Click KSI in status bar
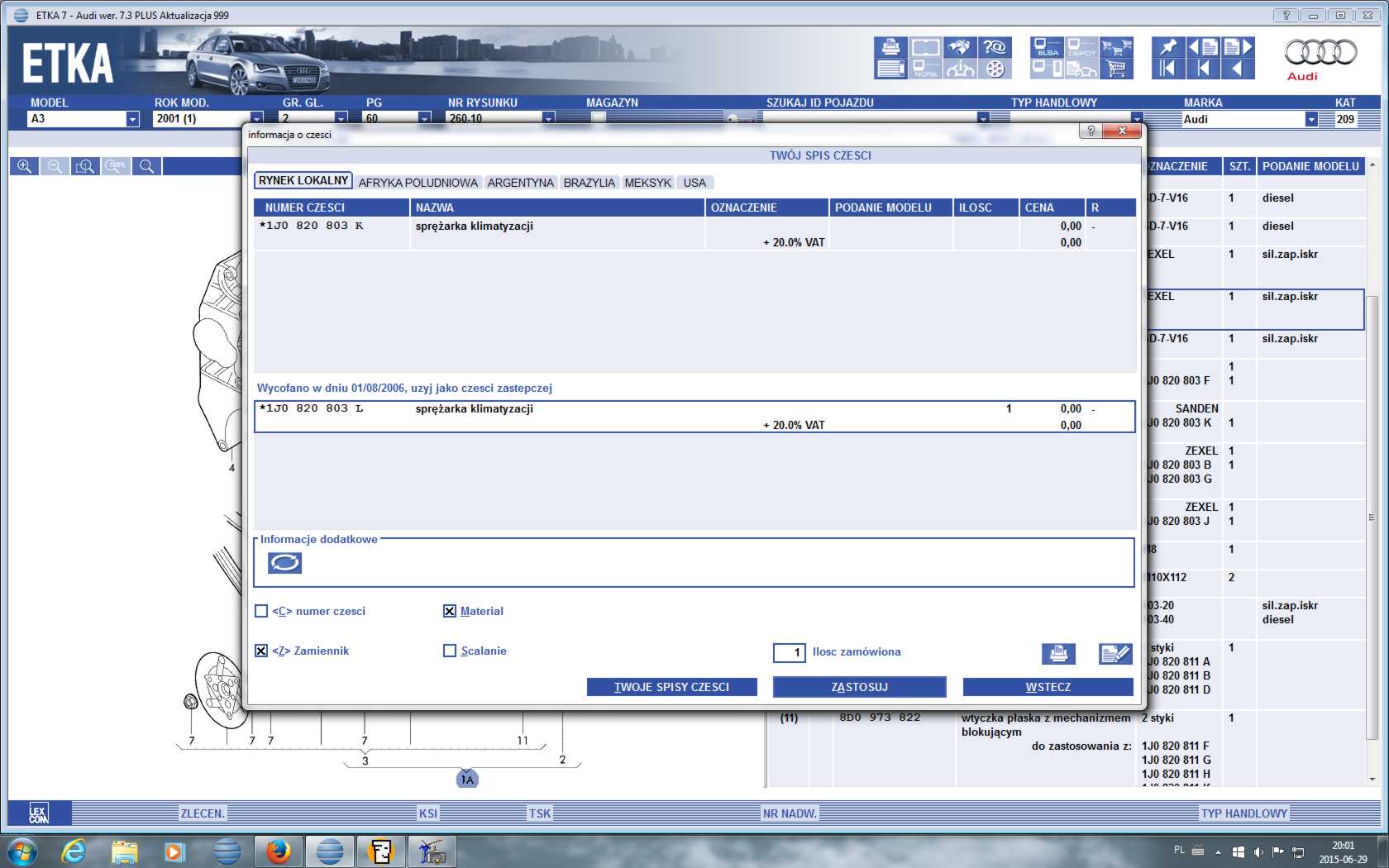This screenshot has height=868, width=1389. tap(428, 813)
